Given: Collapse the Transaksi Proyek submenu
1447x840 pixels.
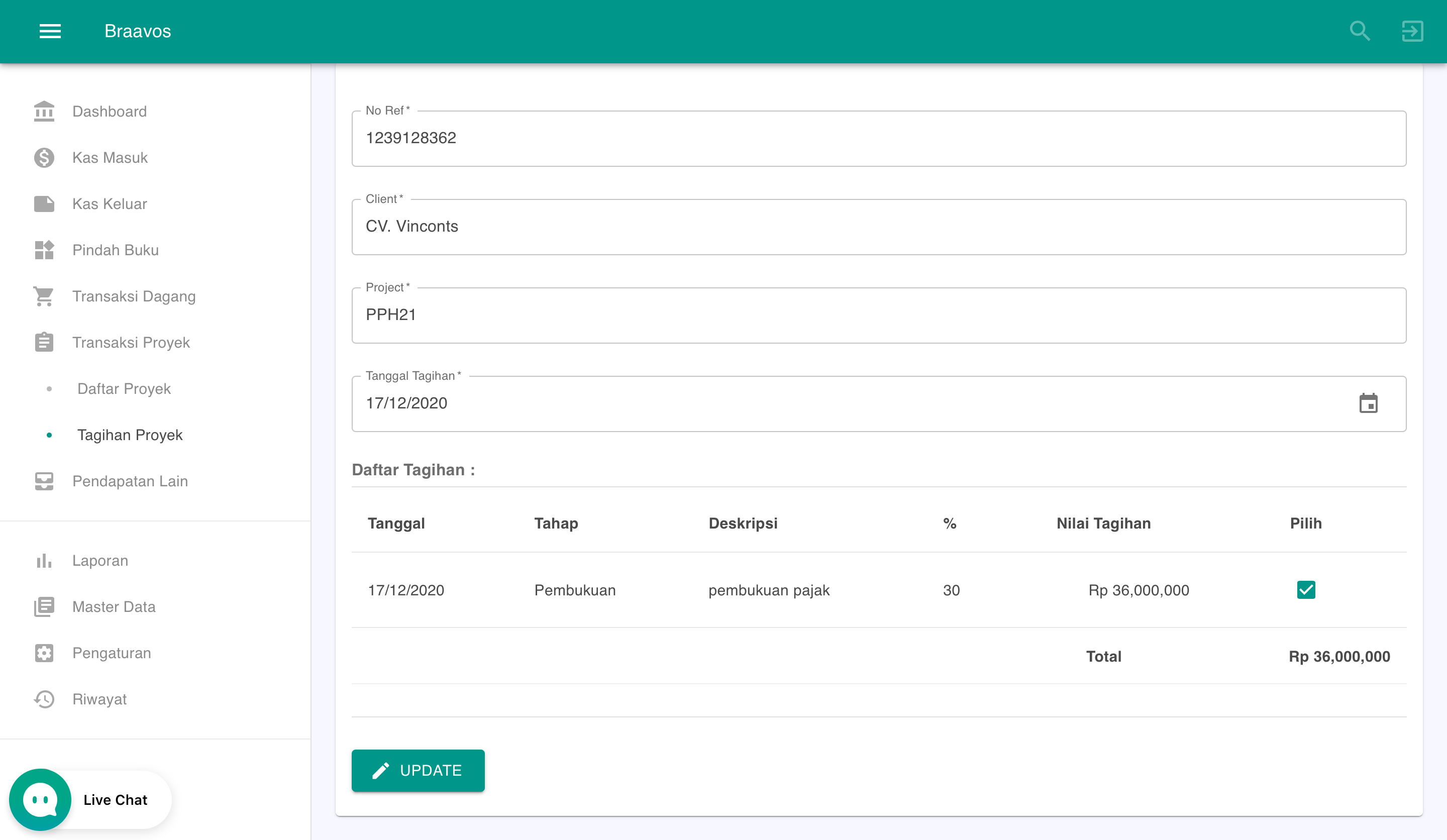Looking at the screenshot, I should click(x=131, y=343).
